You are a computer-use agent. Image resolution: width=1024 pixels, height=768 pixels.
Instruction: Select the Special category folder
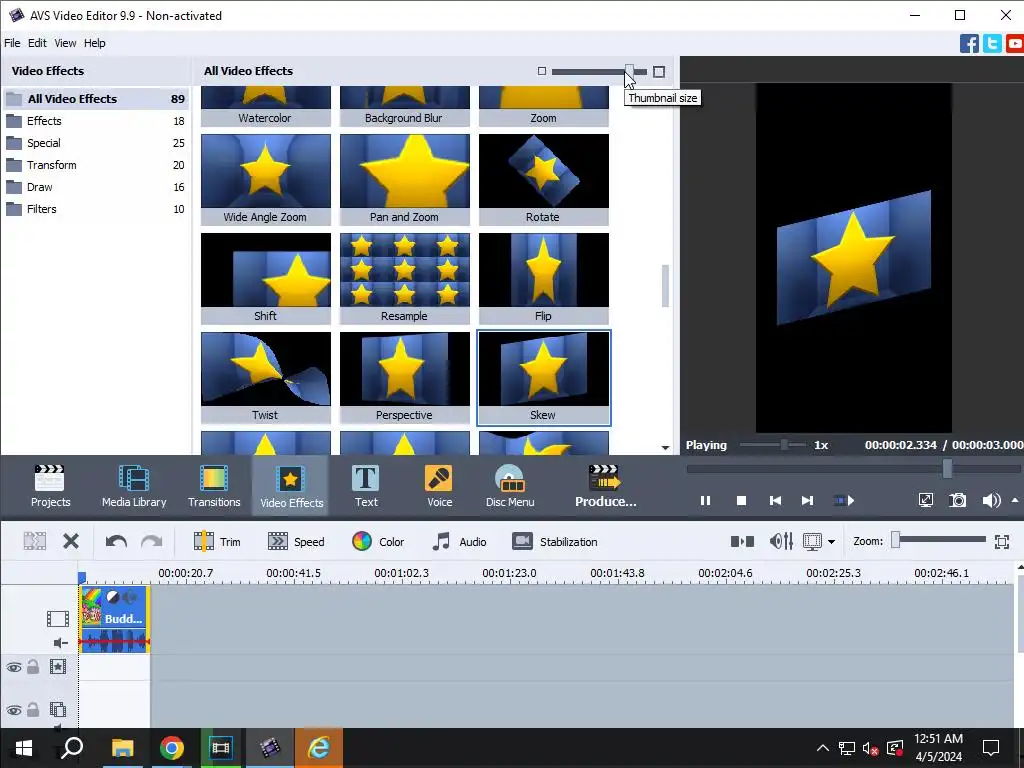click(95, 143)
